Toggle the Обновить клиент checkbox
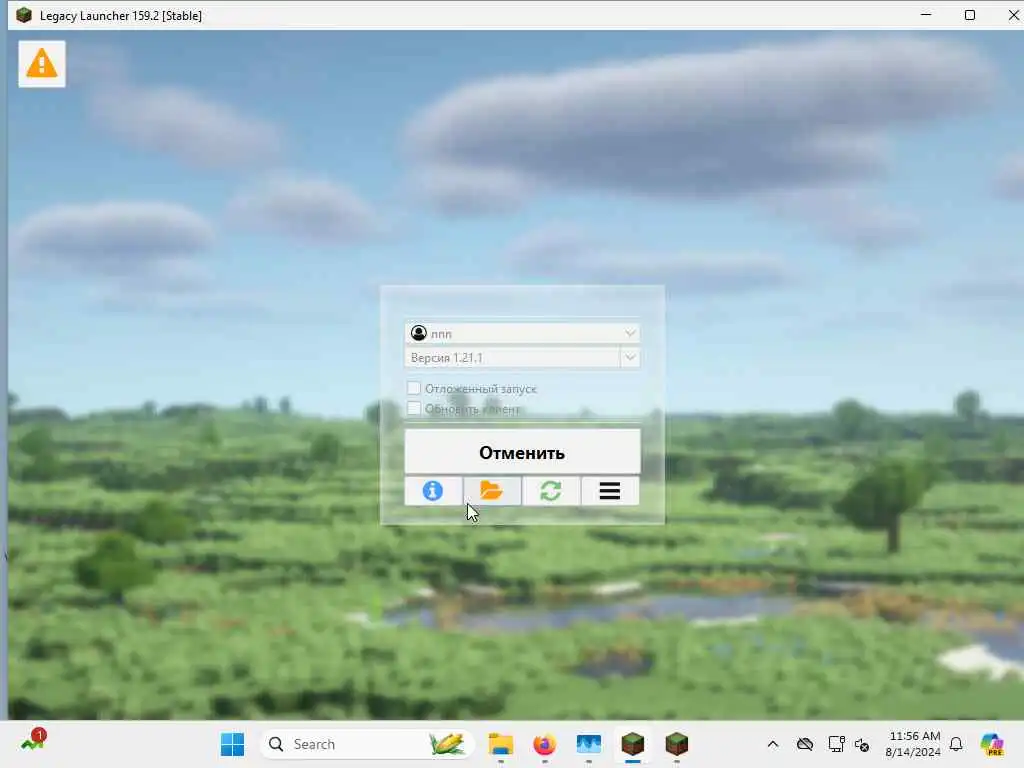This screenshot has width=1024, height=768. coord(413,408)
